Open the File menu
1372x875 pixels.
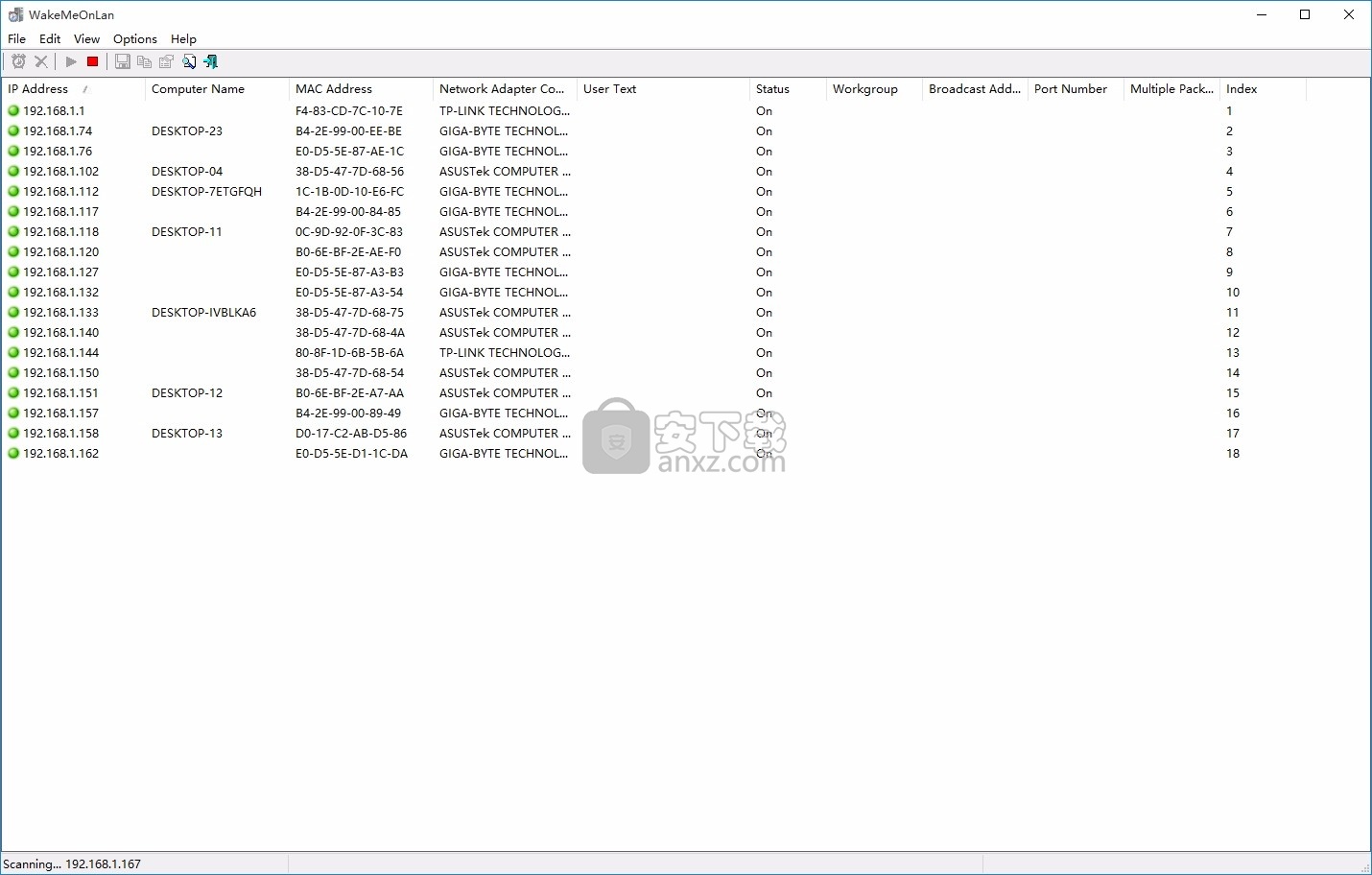(x=16, y=38)
